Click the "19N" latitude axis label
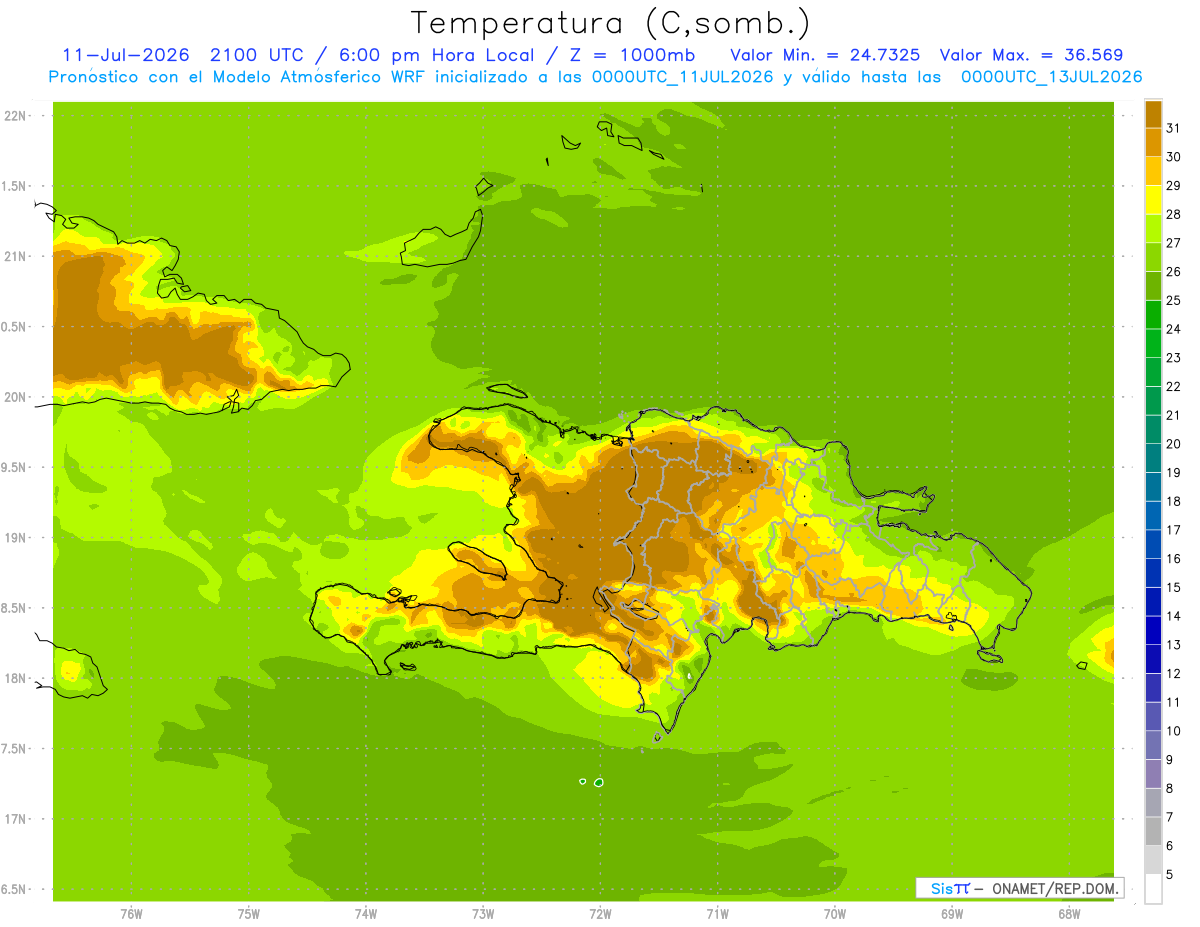This screenshot has width=1200, height=927. pos(14,538)
